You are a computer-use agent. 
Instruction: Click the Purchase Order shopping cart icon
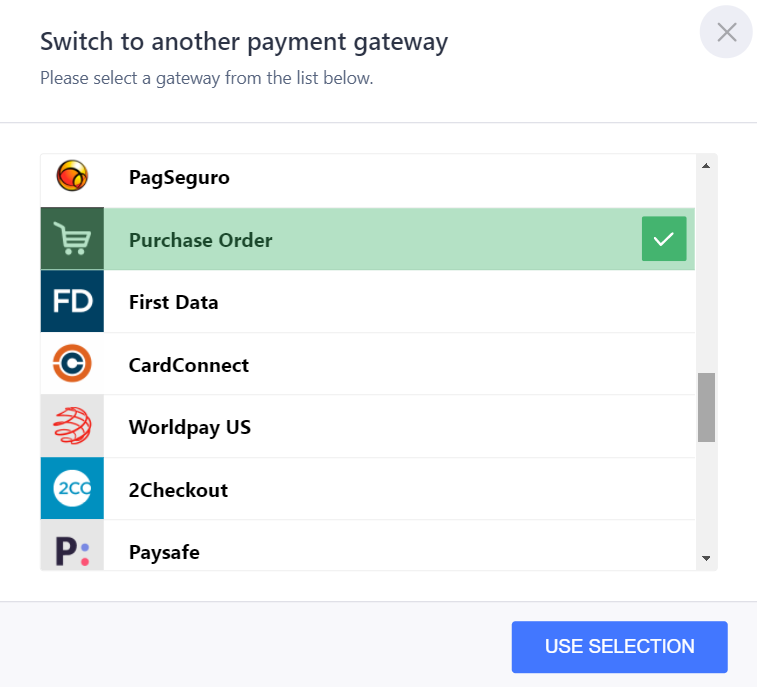tap(72, 239)
